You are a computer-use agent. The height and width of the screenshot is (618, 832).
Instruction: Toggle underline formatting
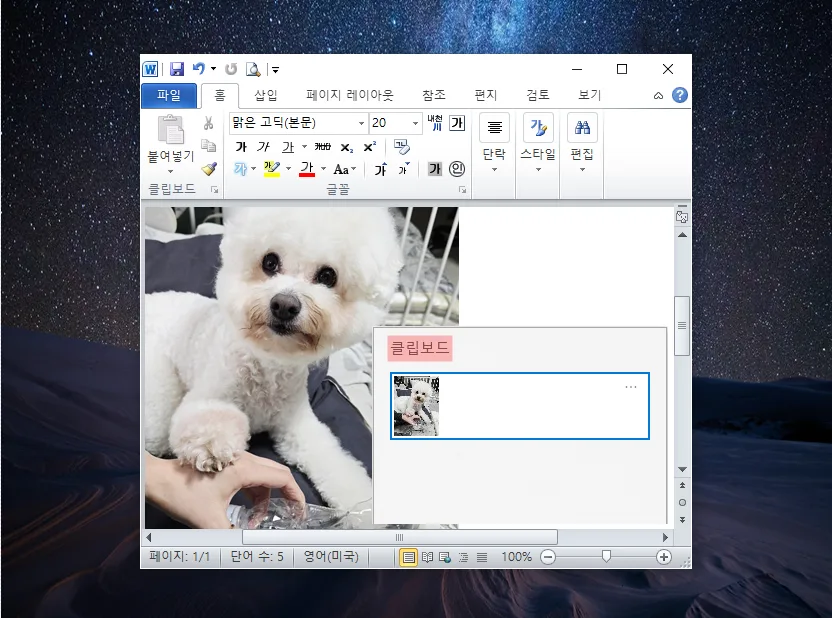pyautogui.click(x=288, y=147)
